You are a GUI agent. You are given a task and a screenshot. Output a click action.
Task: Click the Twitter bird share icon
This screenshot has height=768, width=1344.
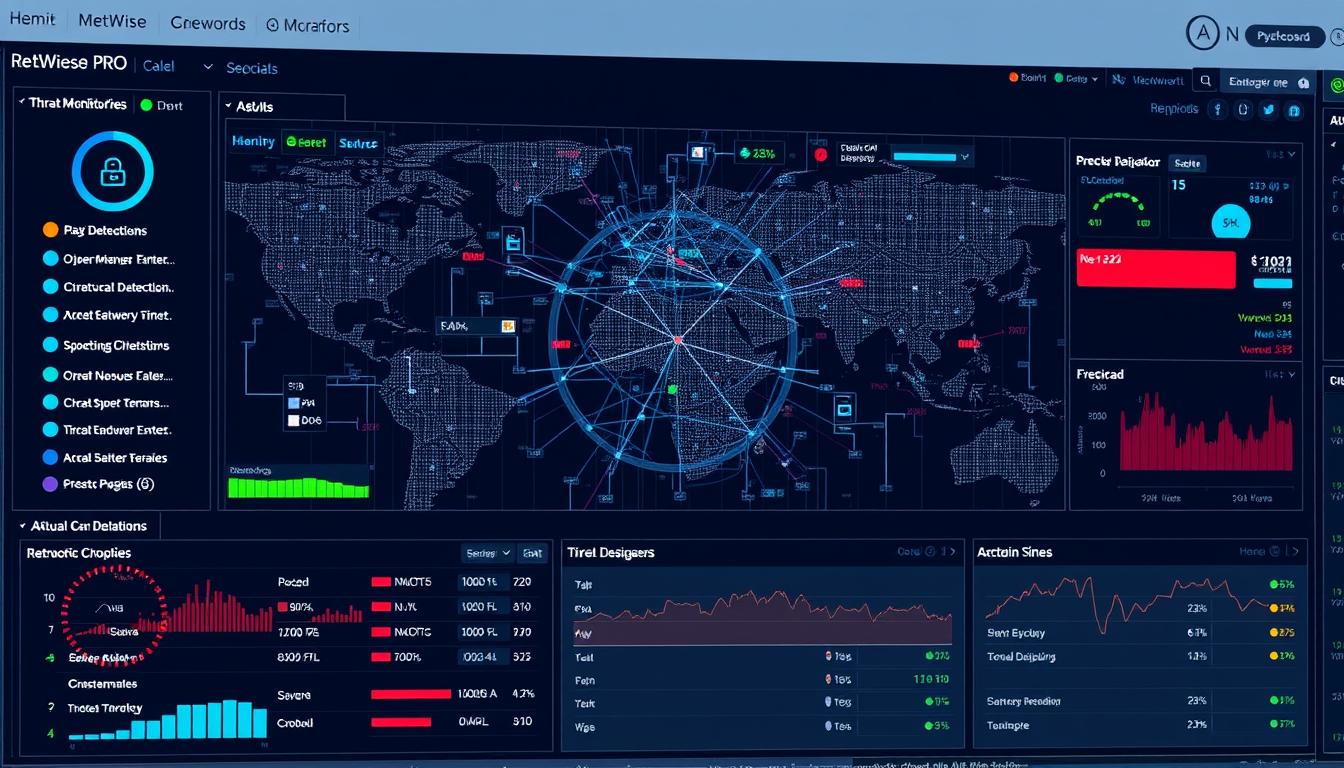coord(1269,110)
